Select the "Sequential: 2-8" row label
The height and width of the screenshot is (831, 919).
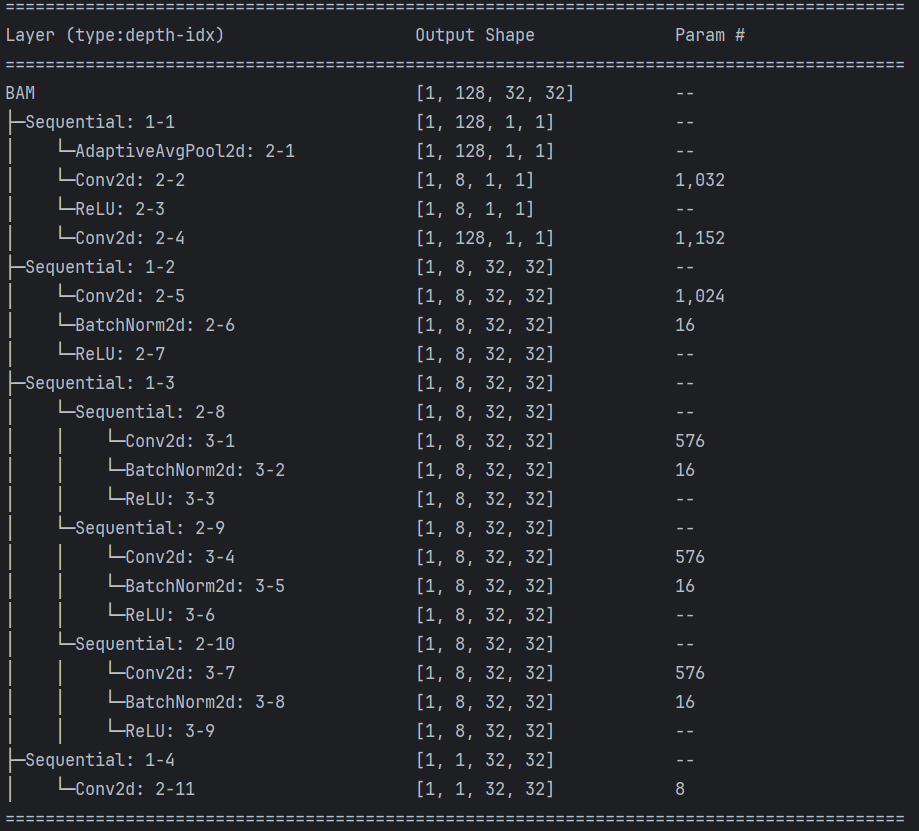pyautogui.click(x=150, y=412)
